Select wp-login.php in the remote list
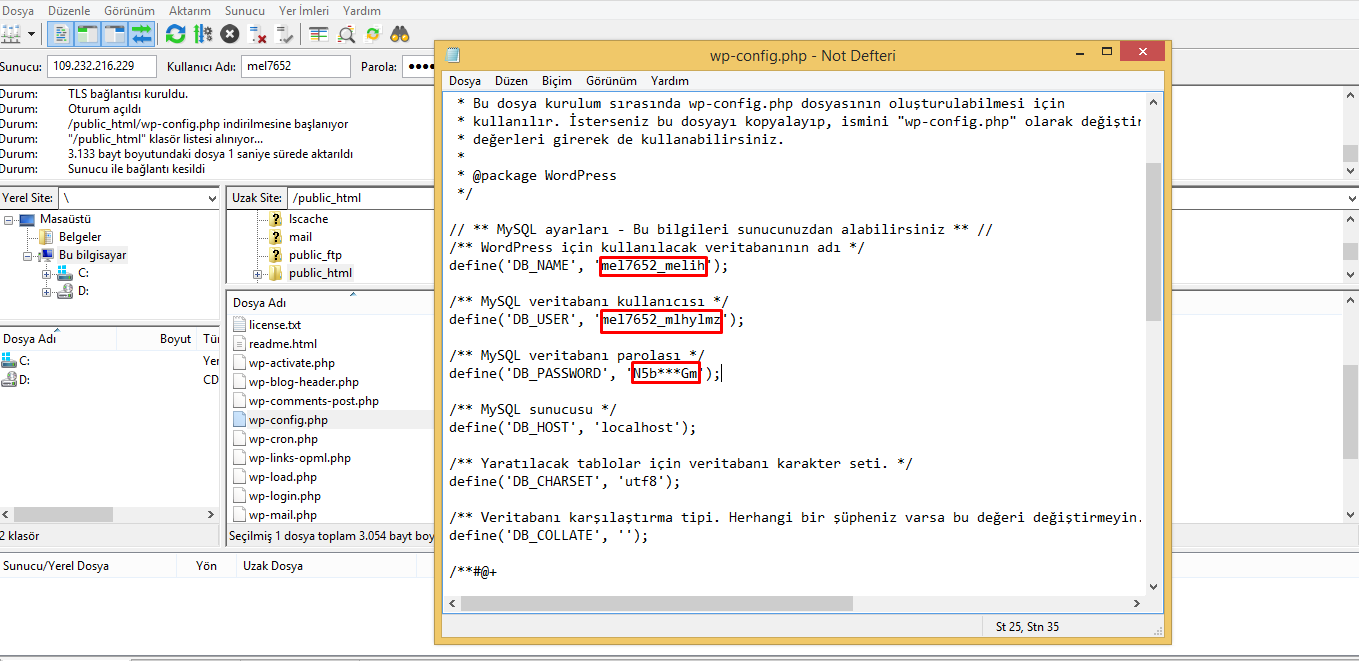Screen dimensions: 1359x661 pyautogui.click(x=284, y=496)
